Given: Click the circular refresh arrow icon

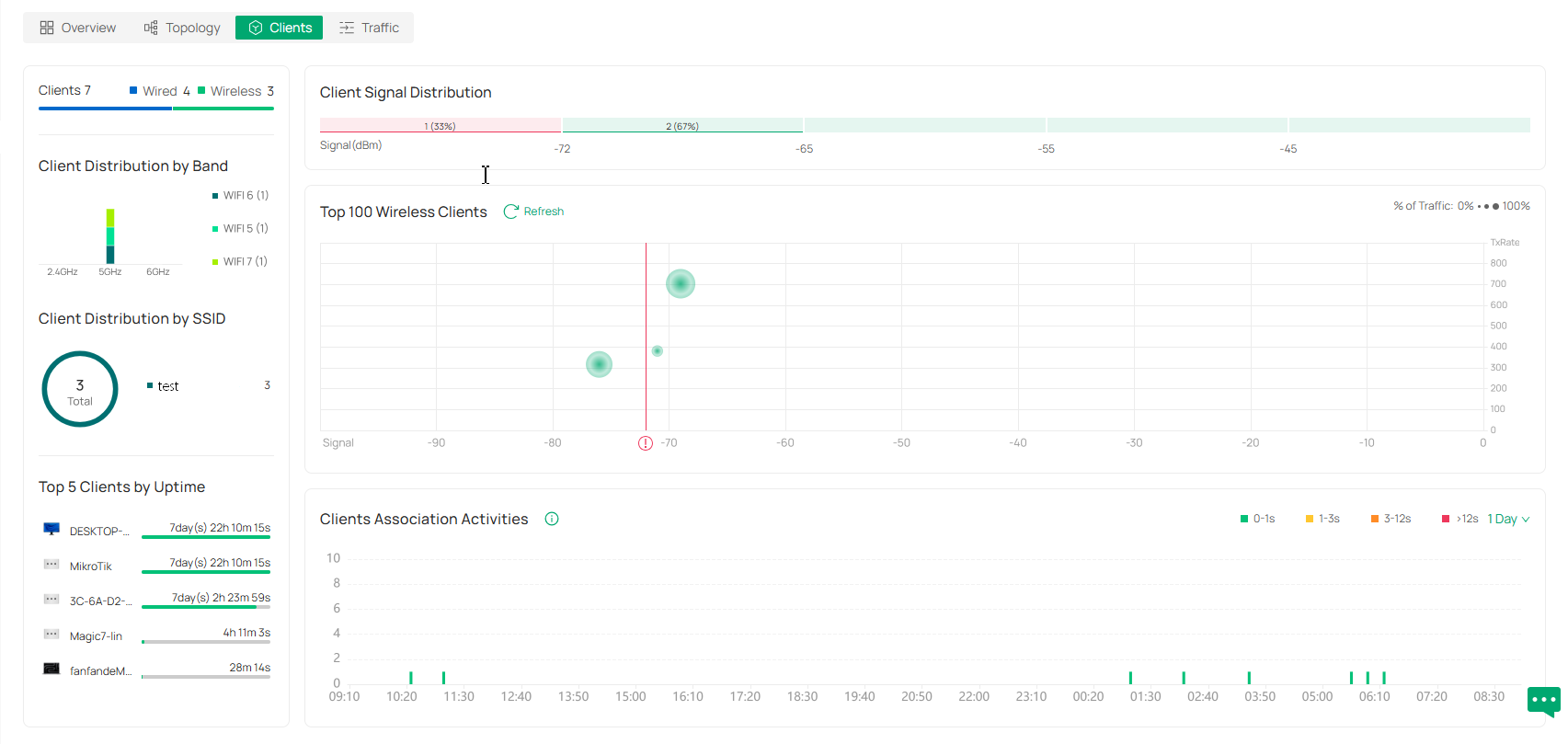Looking at the screenshot, I should (x=511, y=212).
